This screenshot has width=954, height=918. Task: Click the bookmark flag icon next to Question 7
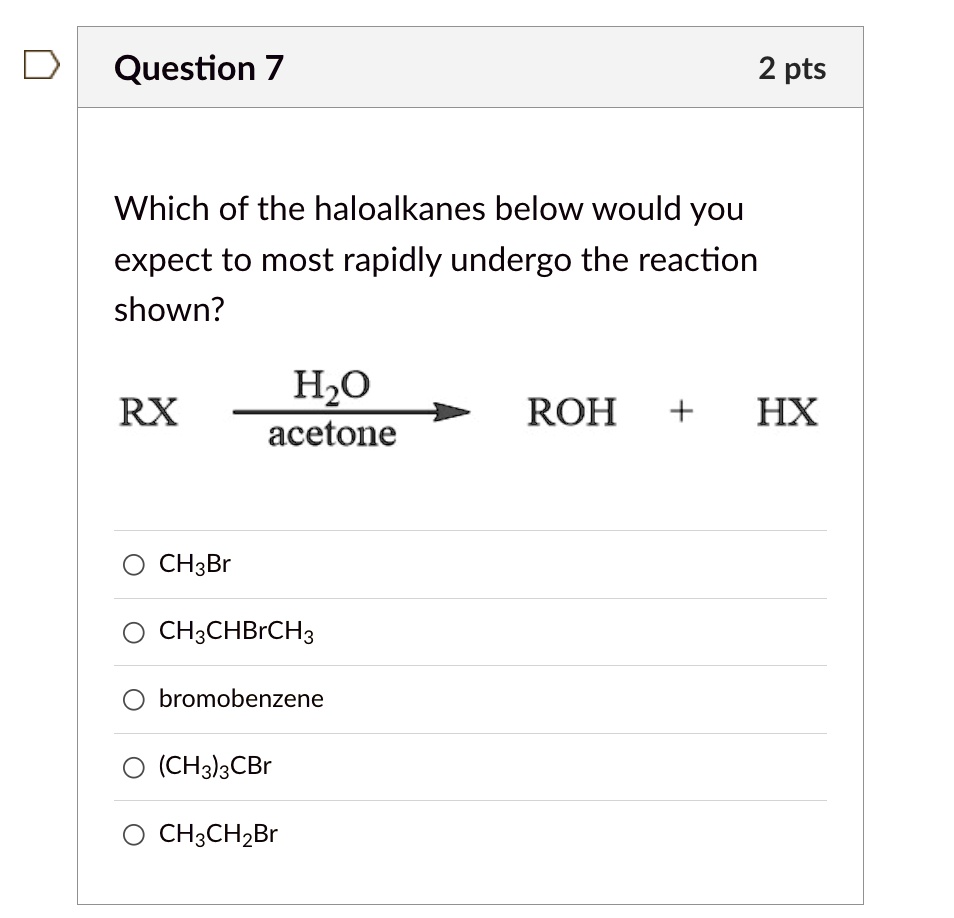tap(40, 65)
